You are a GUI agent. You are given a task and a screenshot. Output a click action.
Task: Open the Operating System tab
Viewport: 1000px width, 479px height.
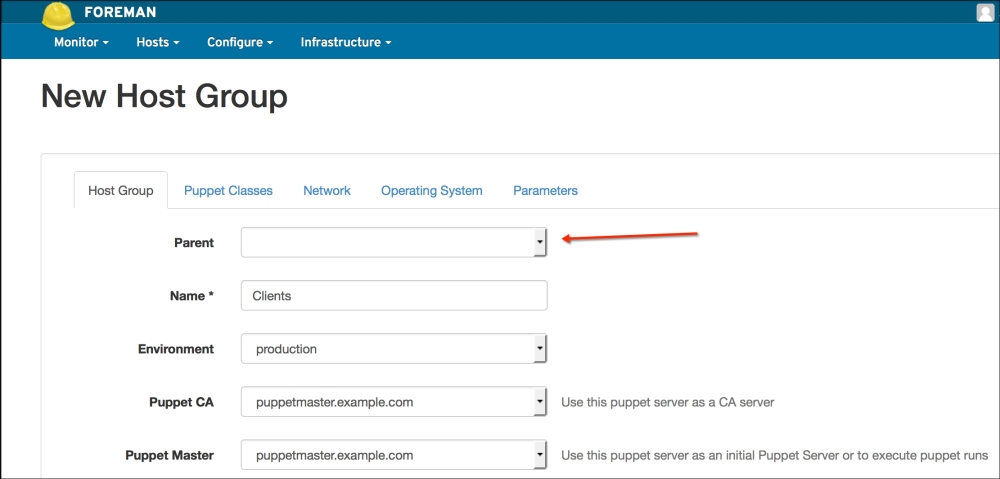432,190
